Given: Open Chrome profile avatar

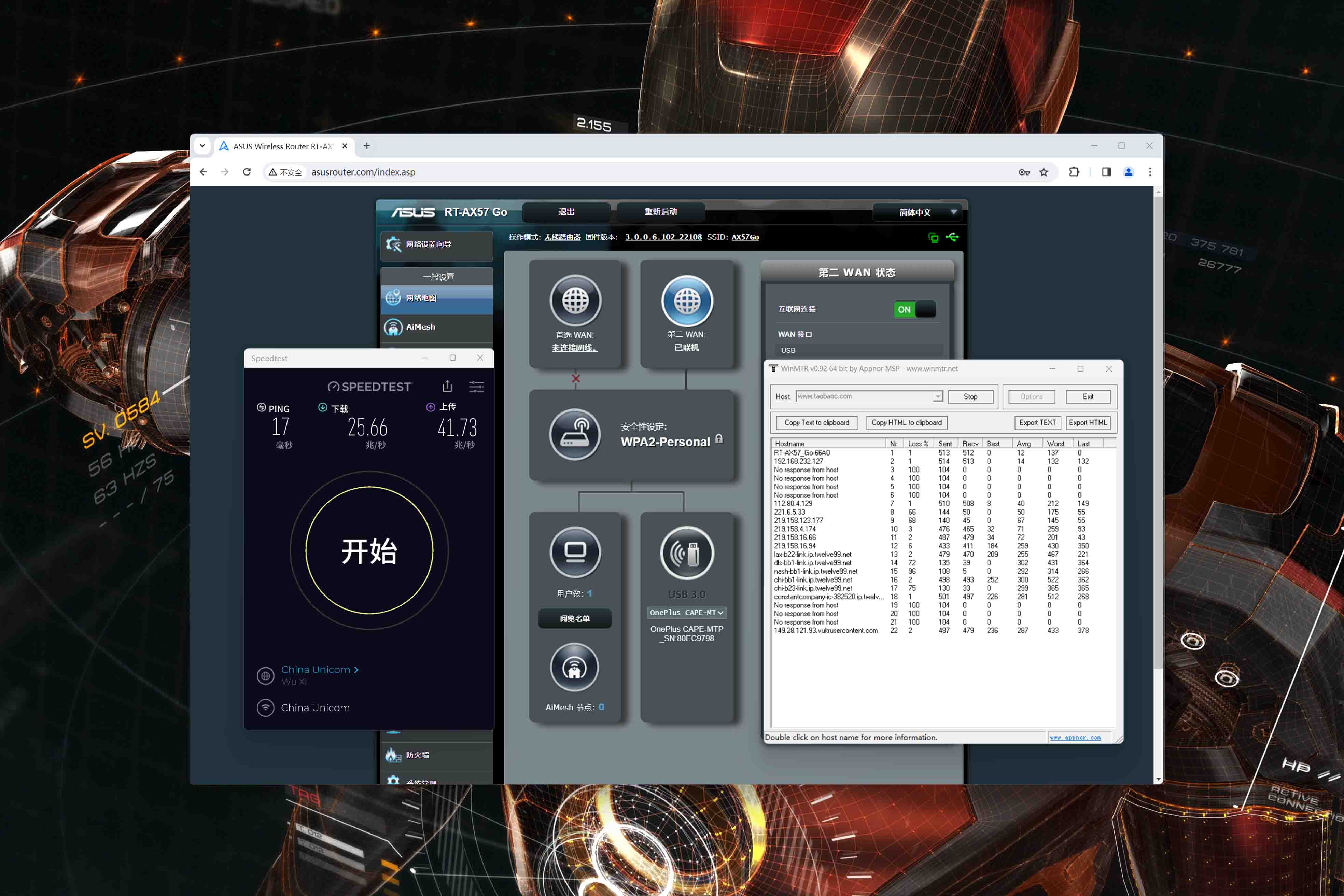Looking at the screenshot, I should (1129, 172).
